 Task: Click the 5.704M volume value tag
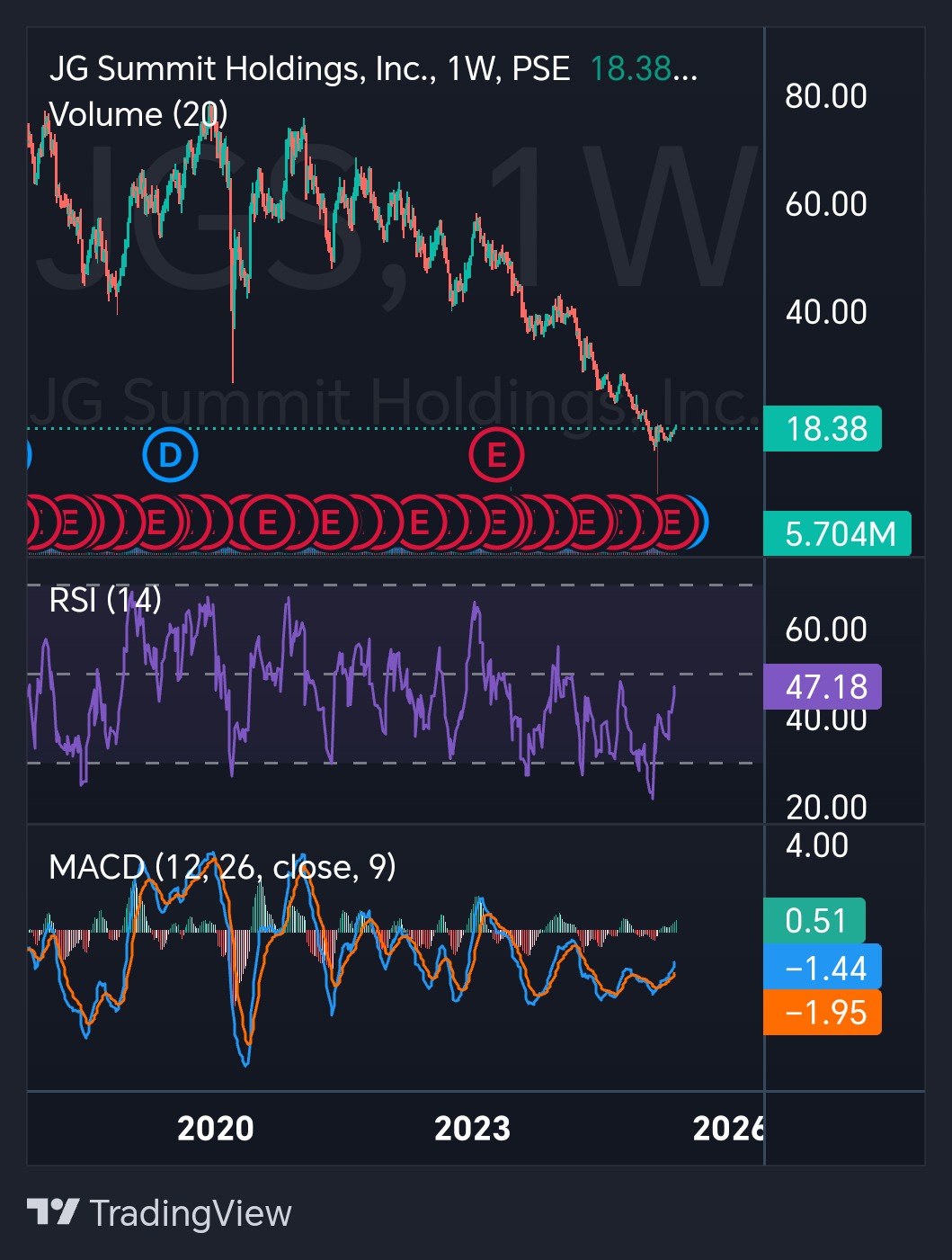coord(837,534)
